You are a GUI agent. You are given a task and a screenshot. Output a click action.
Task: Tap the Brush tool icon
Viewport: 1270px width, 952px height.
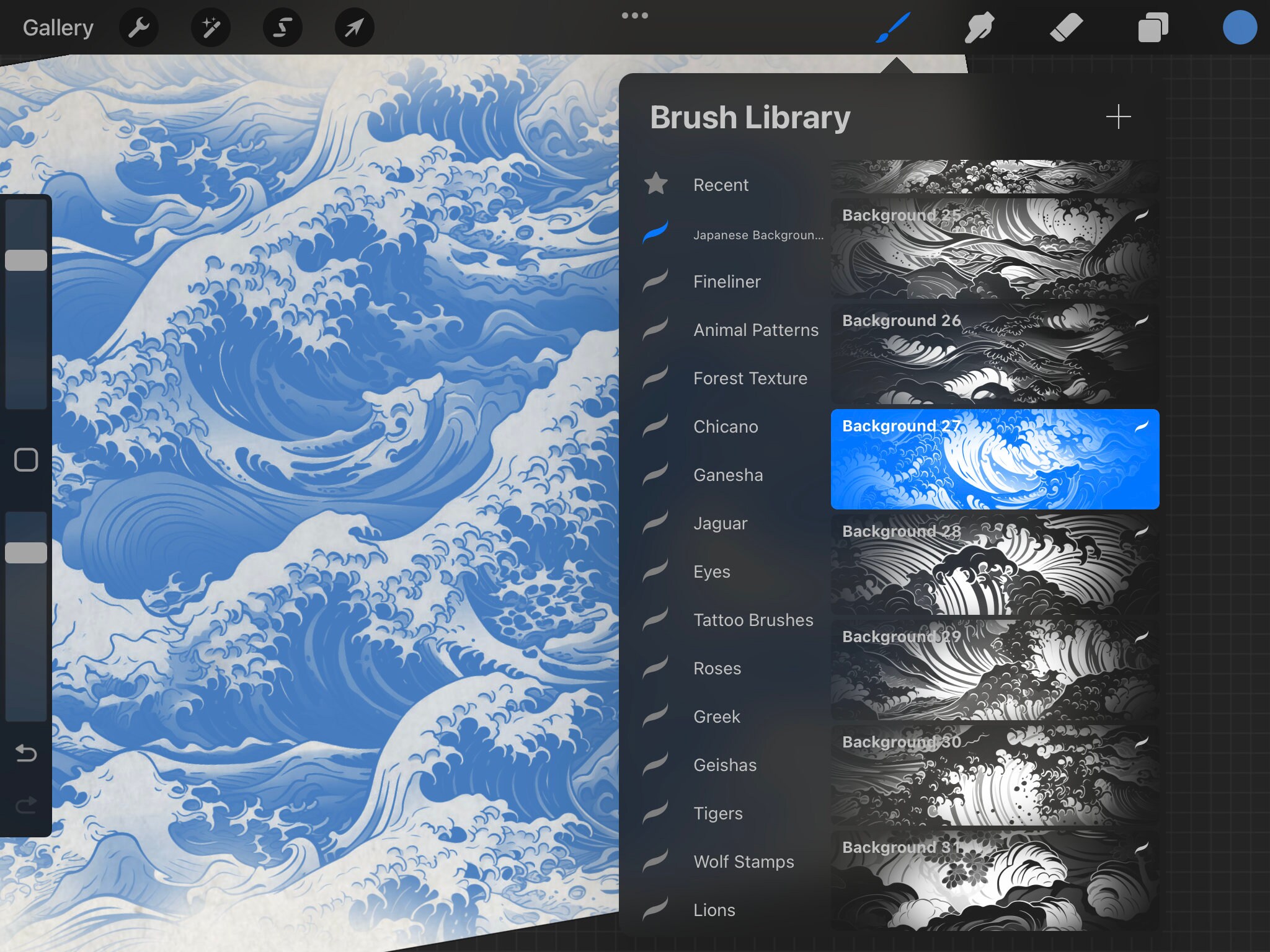(893, 27)
